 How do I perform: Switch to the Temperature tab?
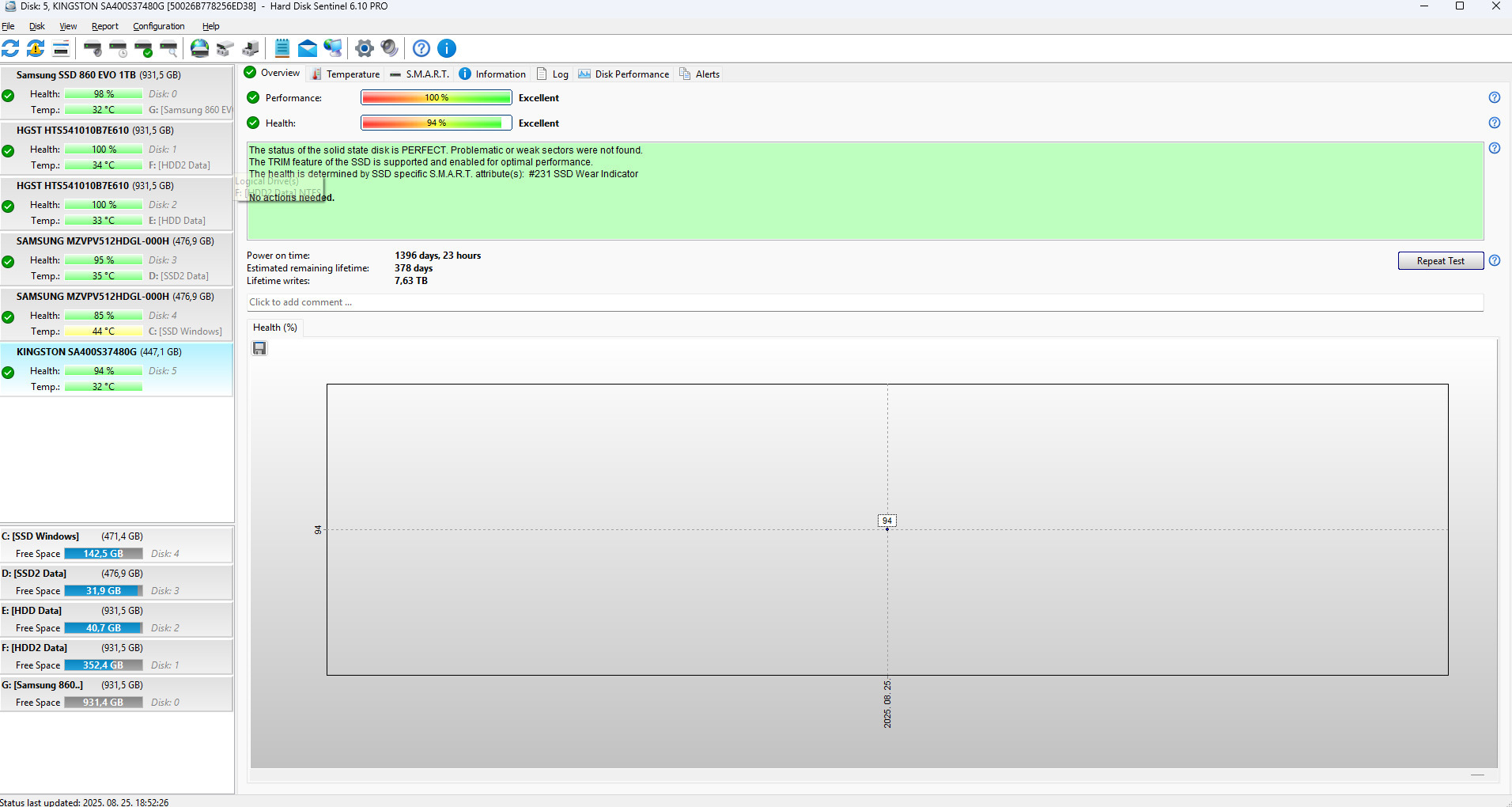(x=346, y=74)
